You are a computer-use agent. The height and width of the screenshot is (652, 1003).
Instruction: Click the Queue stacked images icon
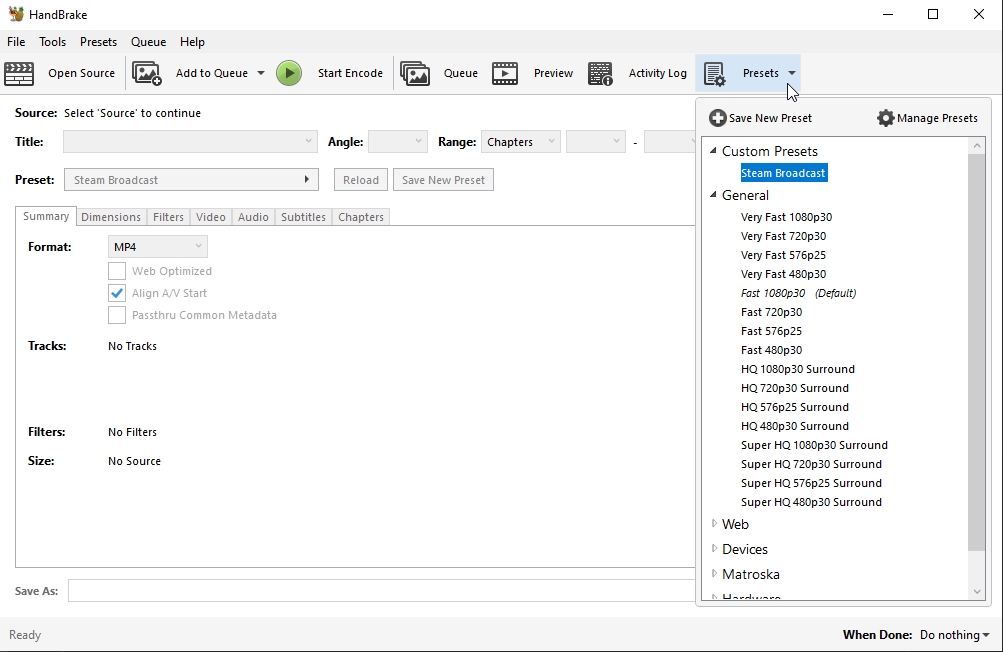tap(415, 74)
